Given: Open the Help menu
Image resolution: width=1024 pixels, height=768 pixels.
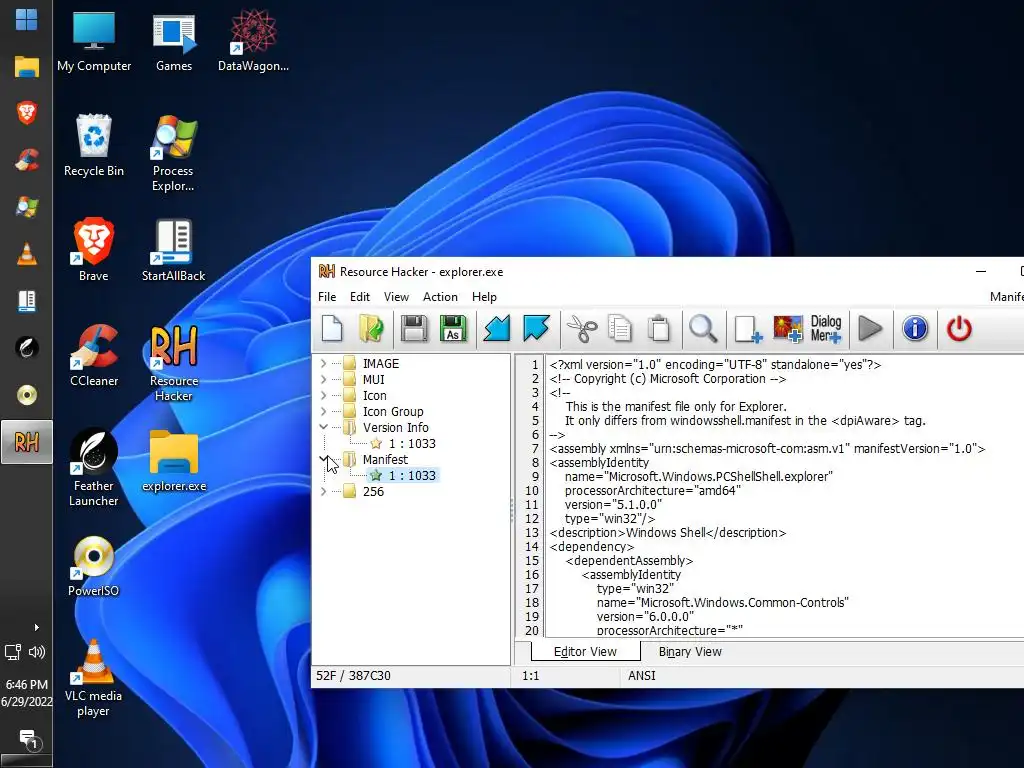Looking at the screenshot, I should click(485, 296).
